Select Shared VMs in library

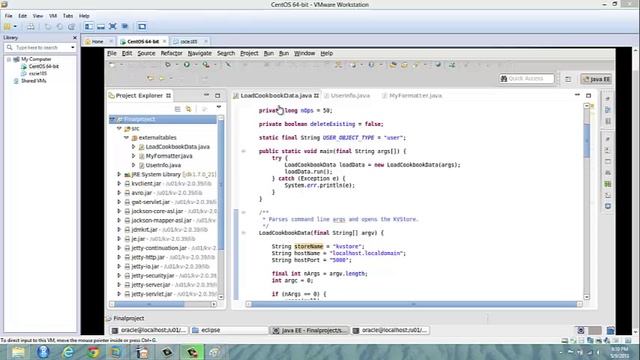[33, 81]
